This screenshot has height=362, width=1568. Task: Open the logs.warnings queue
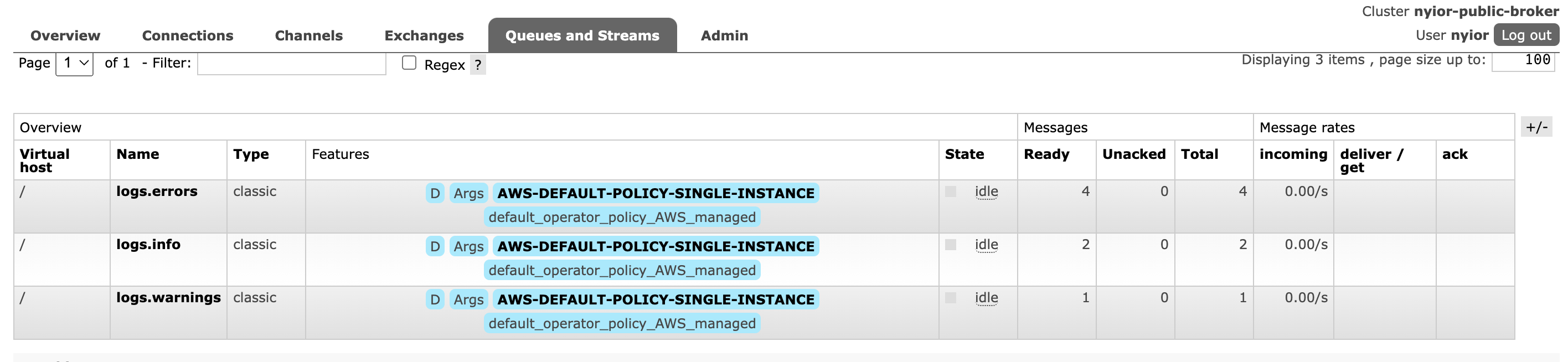pos(169,297)
